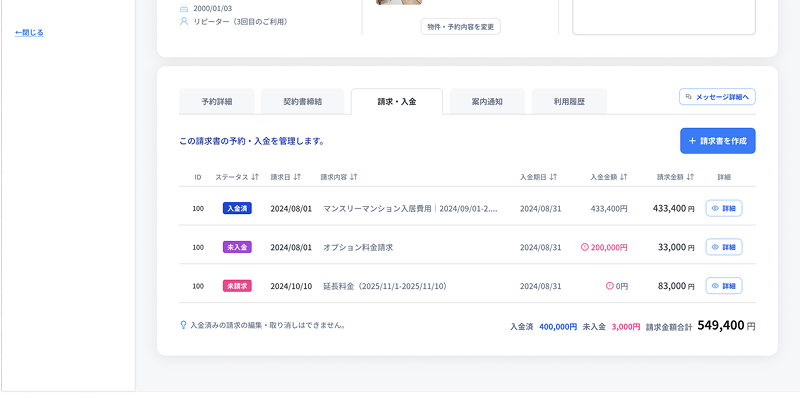
Task: Sort table by 入金金額 column arrows
Action: (x=623, y=177)
